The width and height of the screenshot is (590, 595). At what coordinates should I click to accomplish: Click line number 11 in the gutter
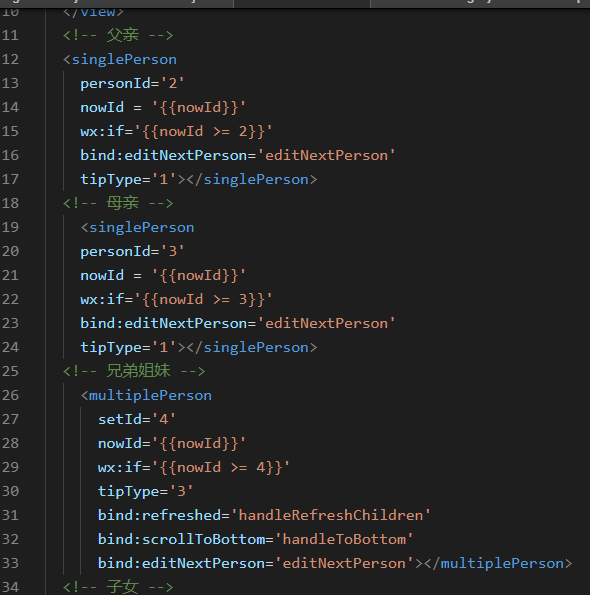click(x=10, y=35)
